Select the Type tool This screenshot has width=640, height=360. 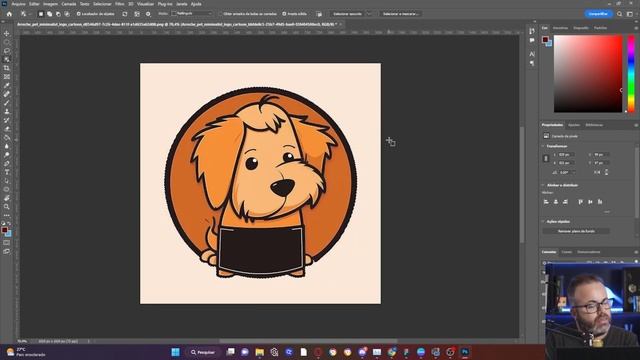coord(7,172)
